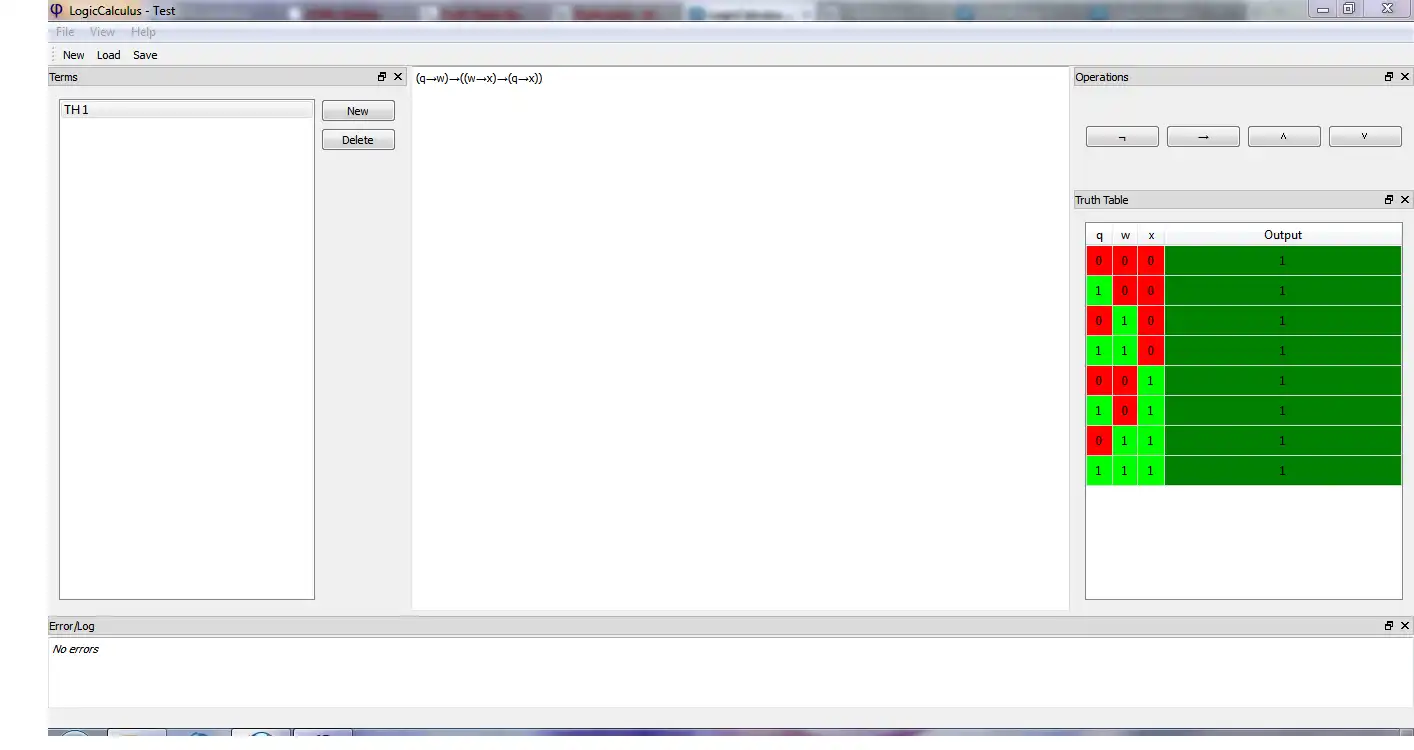This screenshot has height=750, width=1414.
Task: Close the Truth Table panel
Action: tap(1405, 200)
